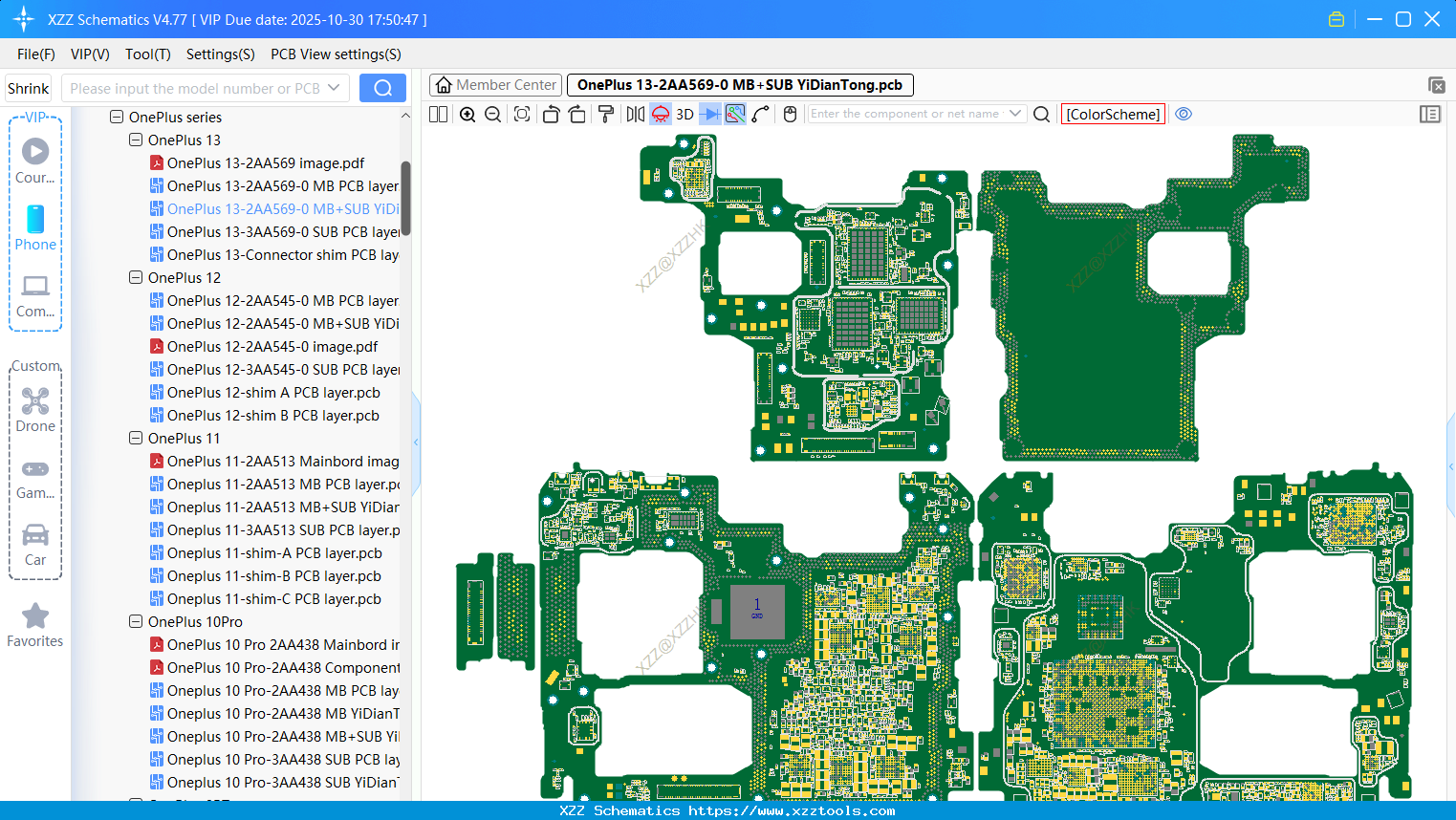Screen dimensions: 1456x820
Task: Zoom out of the PCB view
Action: point(493,115)
